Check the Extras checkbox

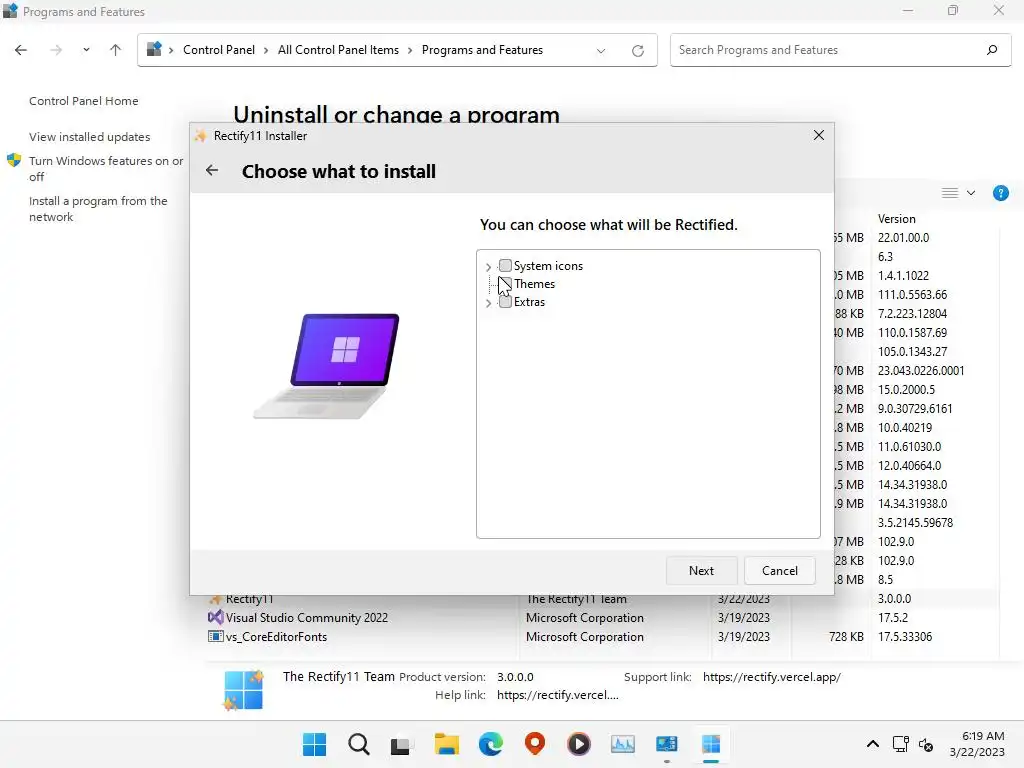click(505, 302)
